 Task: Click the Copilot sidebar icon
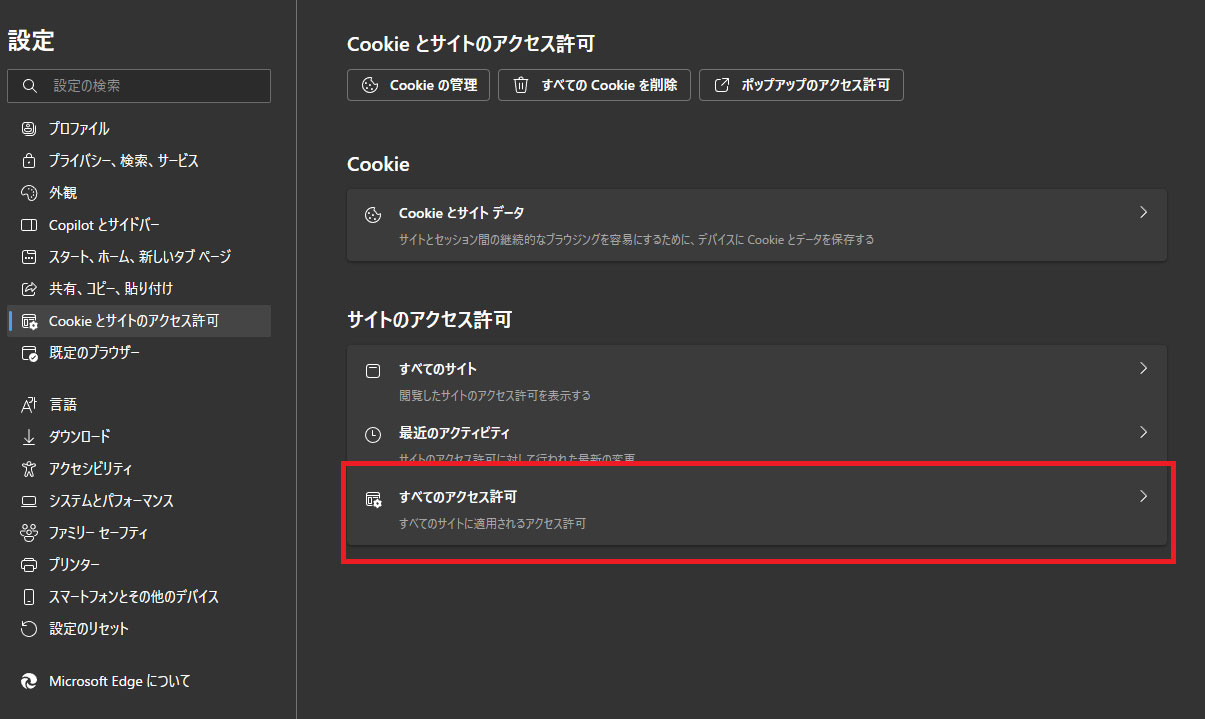click(29, 225)
